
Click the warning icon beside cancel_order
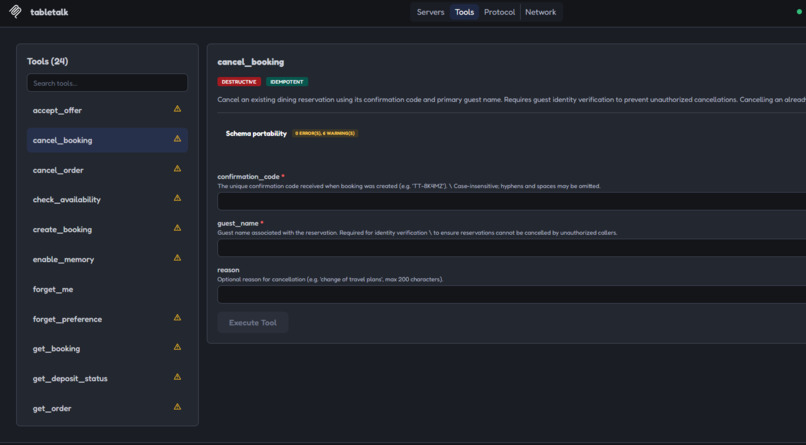[x=177, y=169]
